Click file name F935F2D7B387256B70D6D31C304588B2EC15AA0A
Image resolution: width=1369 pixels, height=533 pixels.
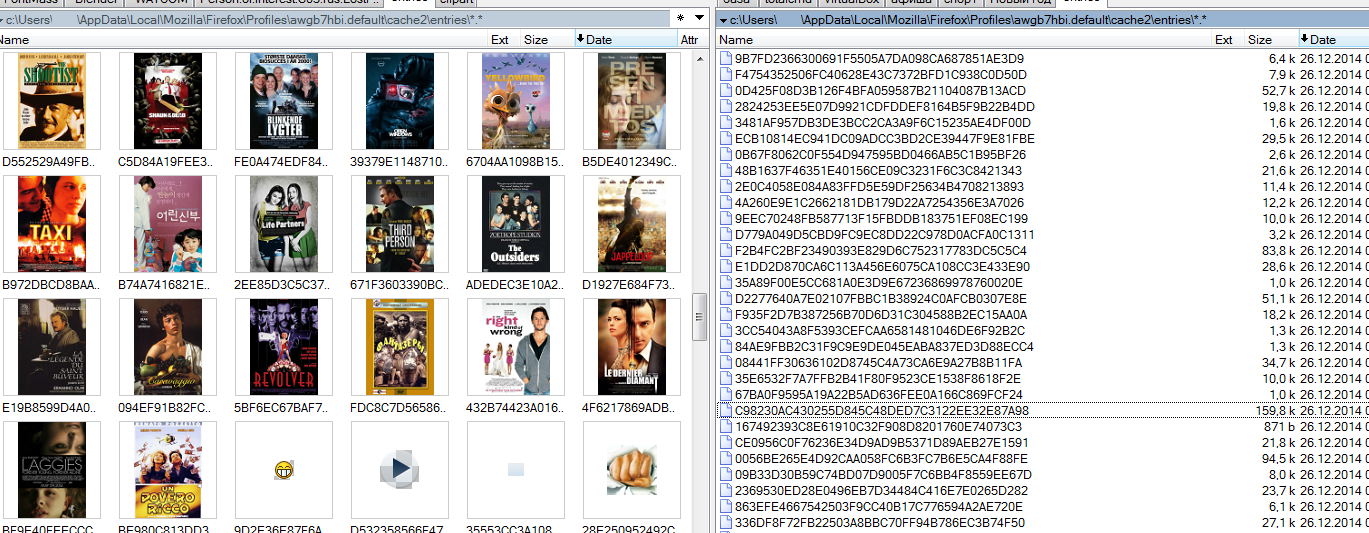click(881, 315)
